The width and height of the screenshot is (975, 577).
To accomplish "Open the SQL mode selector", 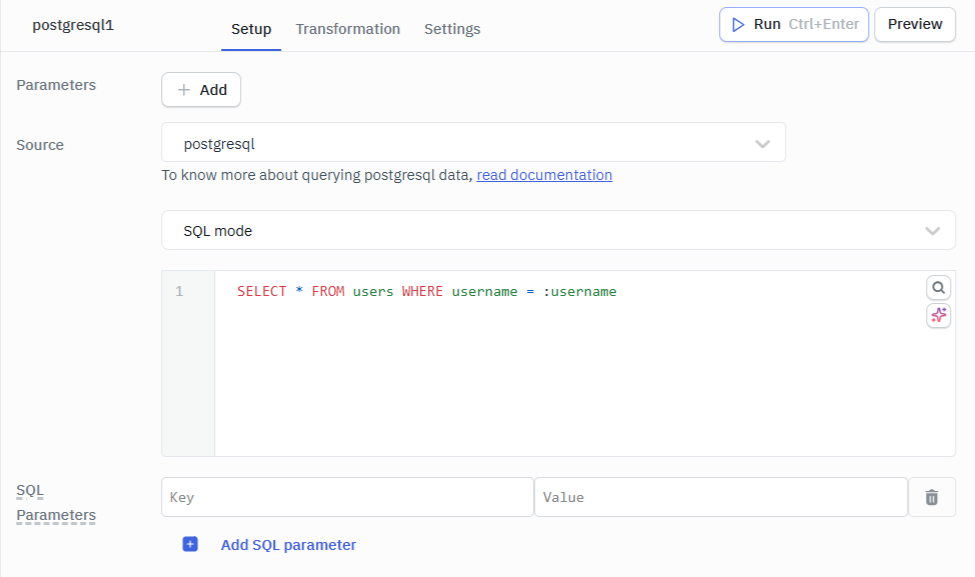I will point(557,230).
